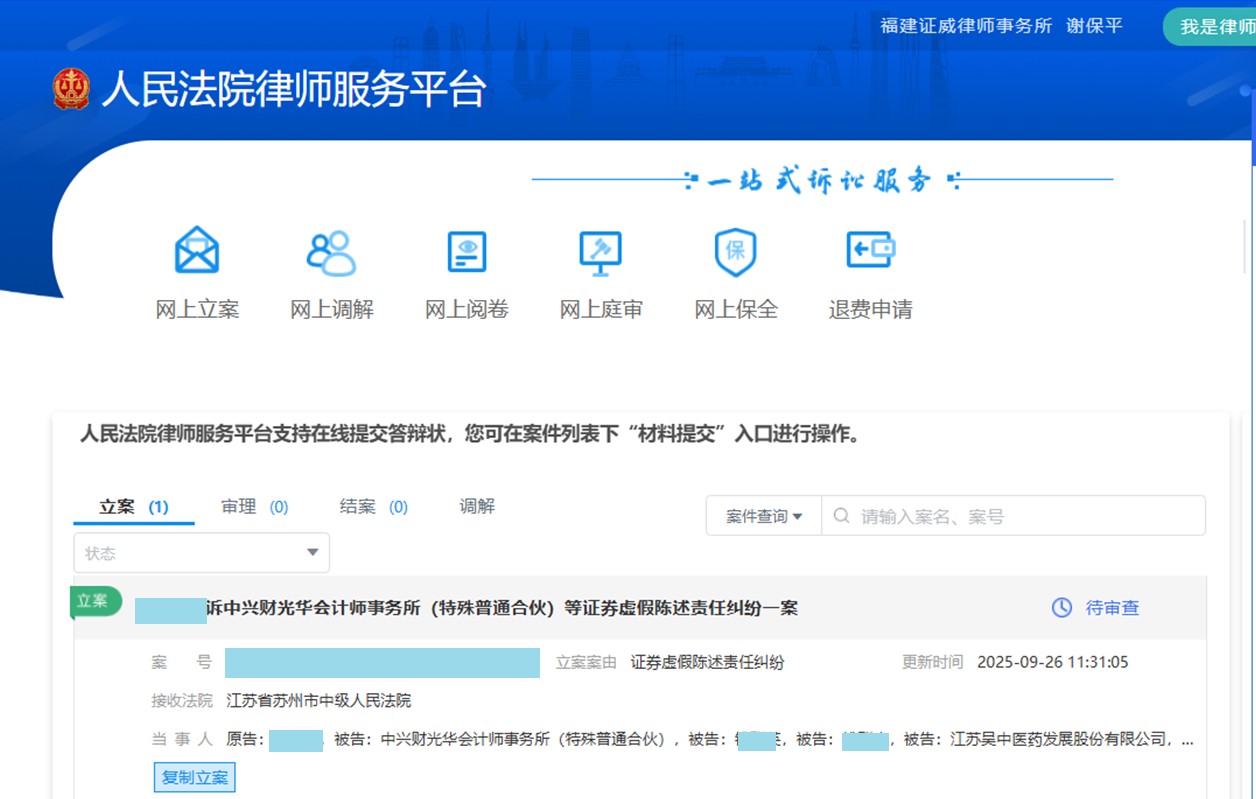Click the court name 江苏省苏州市中级人民法院

[x=319, y=700]
